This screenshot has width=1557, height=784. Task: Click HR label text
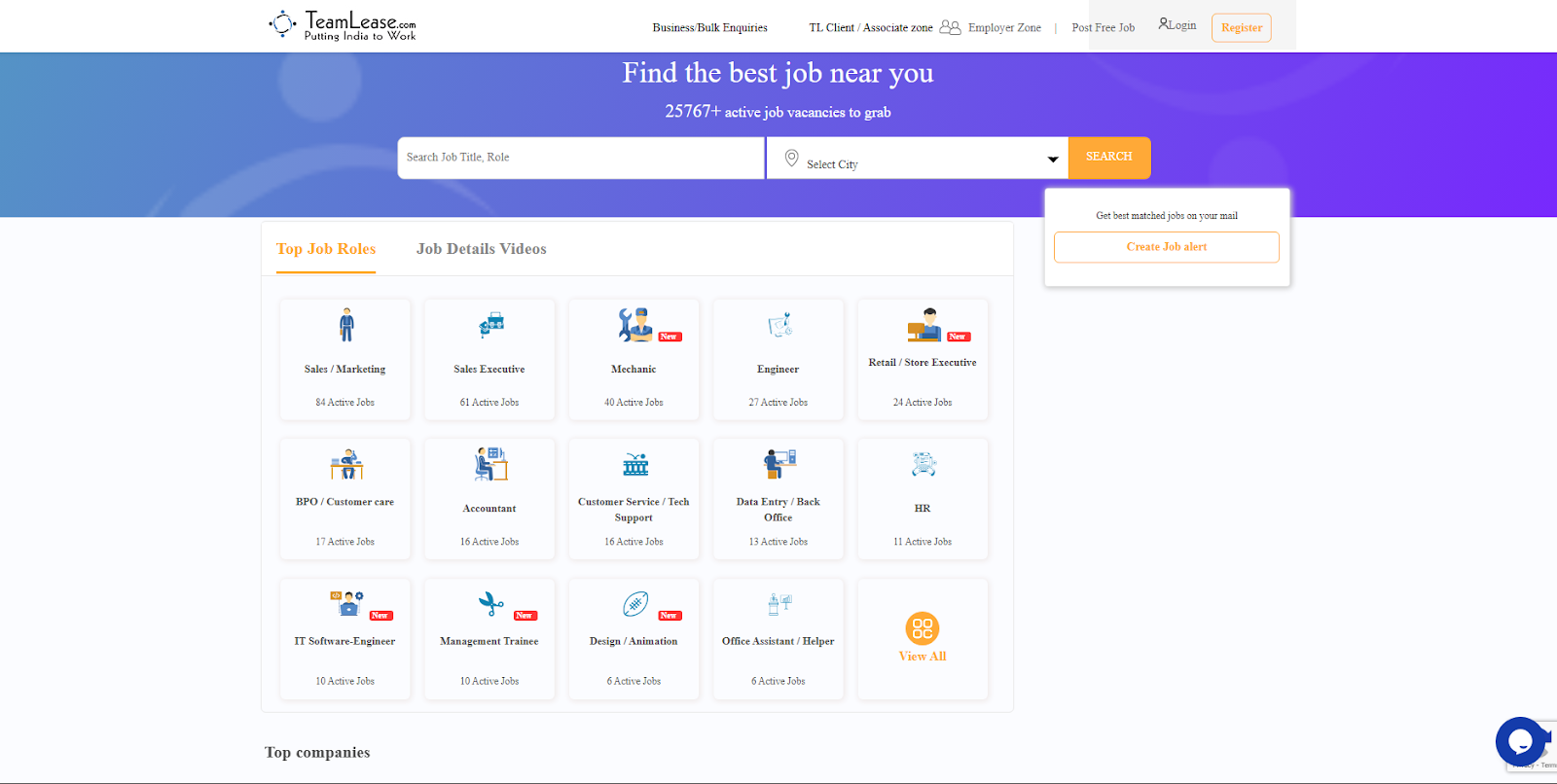click(923, 509)
